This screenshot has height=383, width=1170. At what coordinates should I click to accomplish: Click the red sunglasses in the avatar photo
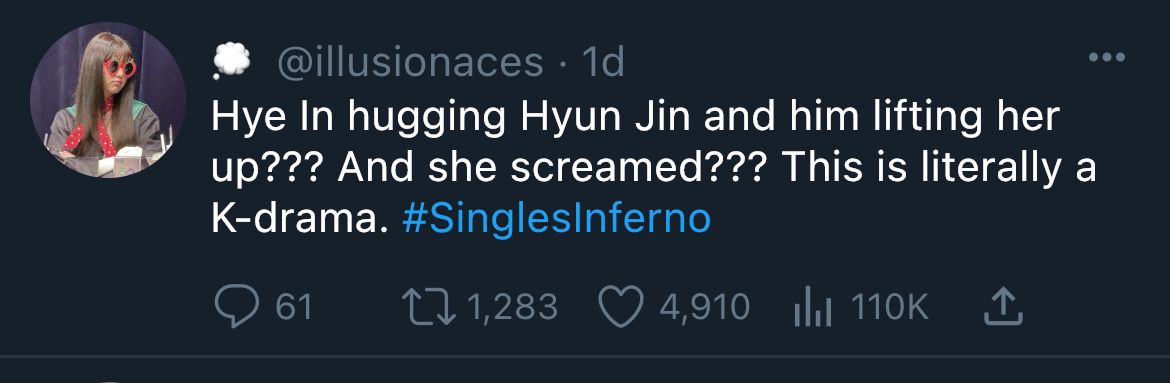pyautogui.click(x=119, y=67)
